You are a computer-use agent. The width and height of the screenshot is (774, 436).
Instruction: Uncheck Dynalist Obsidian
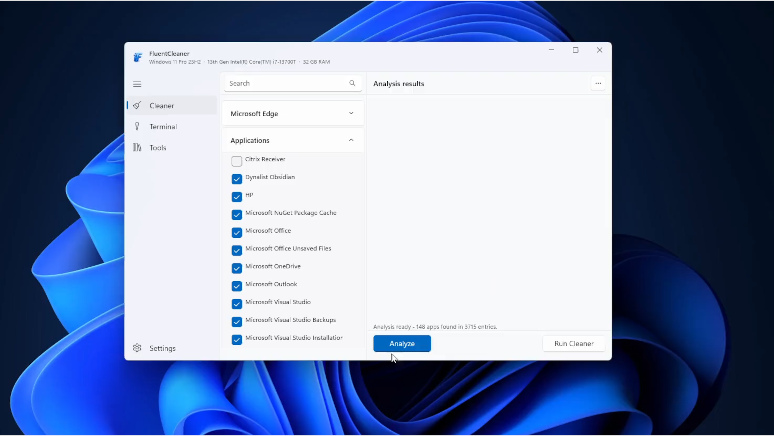click(x=236, y=179)
